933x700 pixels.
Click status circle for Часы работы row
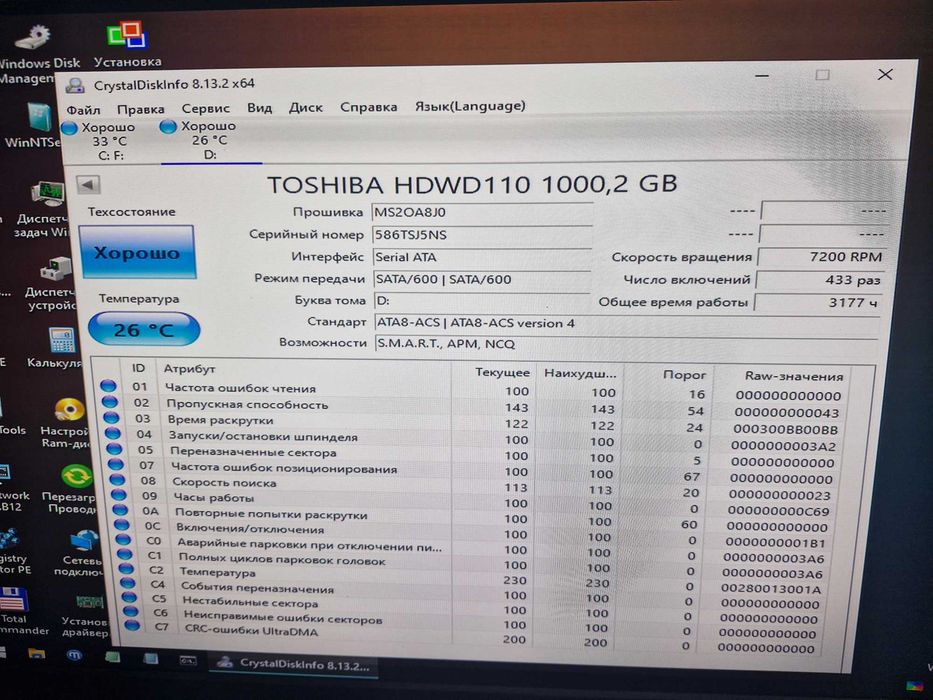click(x=119, y=495)
